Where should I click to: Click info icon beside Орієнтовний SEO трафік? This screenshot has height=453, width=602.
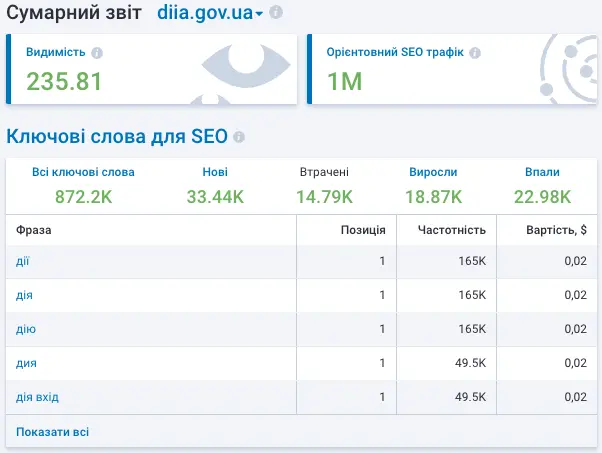click(x=475, y=53)
